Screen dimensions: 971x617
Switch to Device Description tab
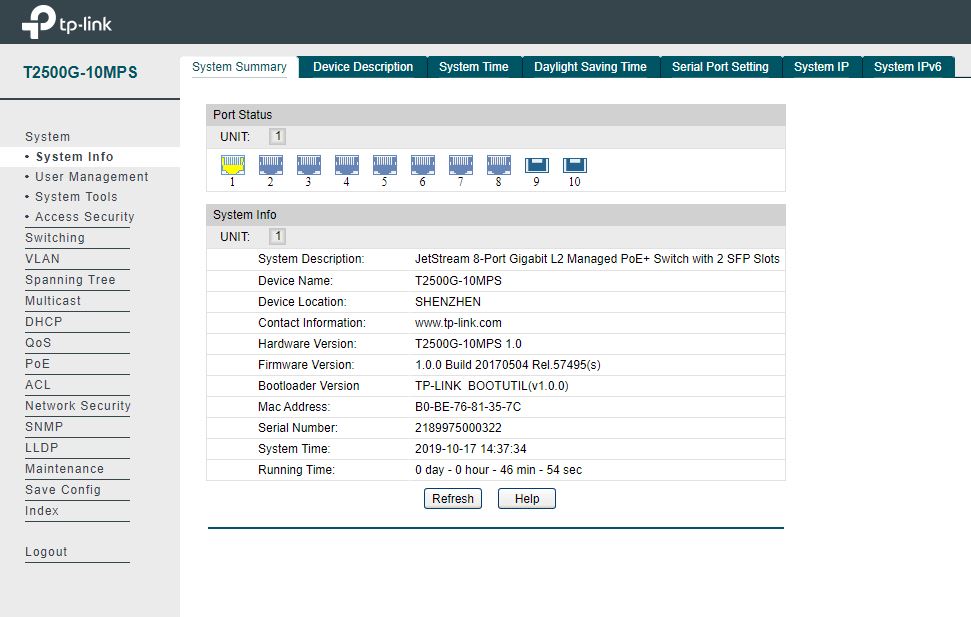click(363, 67)
